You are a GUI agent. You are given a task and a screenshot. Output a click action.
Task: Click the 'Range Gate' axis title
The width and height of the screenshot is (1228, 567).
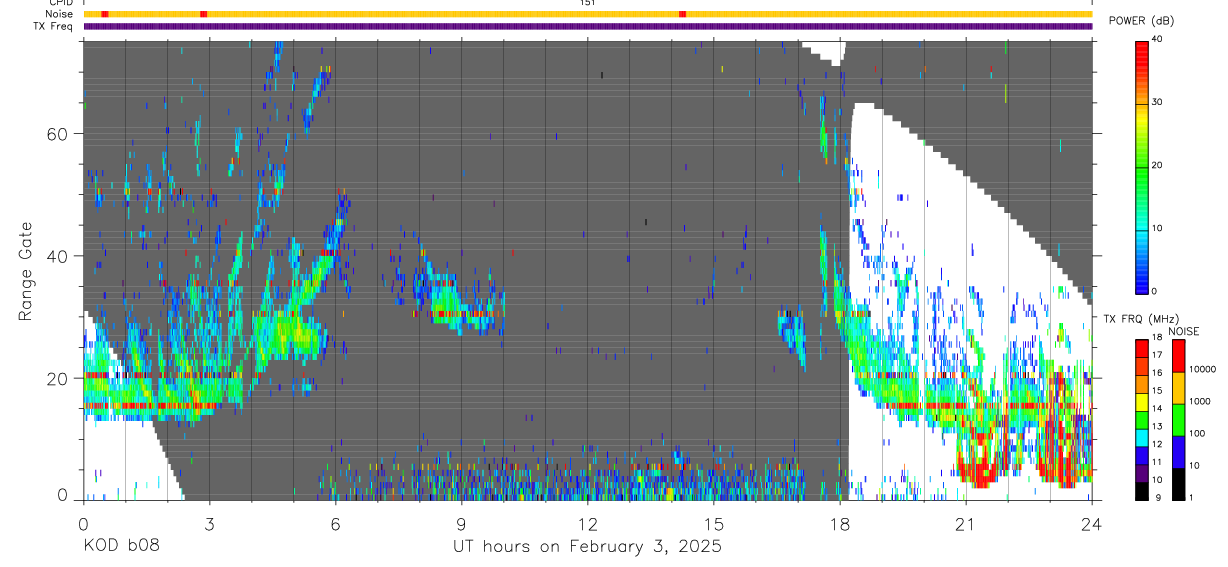[x=25, y=271]
